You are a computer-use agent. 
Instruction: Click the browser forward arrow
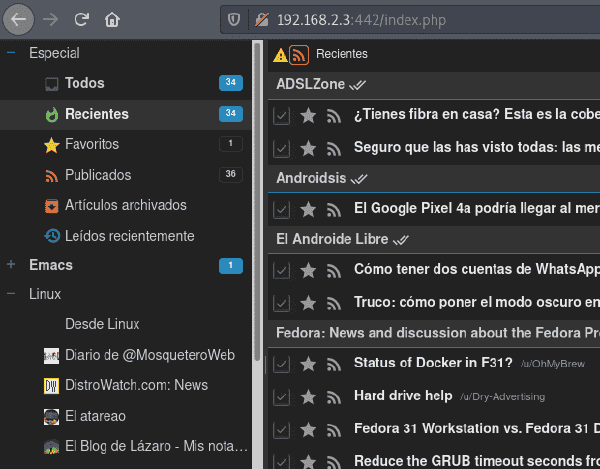coord(51,20)
